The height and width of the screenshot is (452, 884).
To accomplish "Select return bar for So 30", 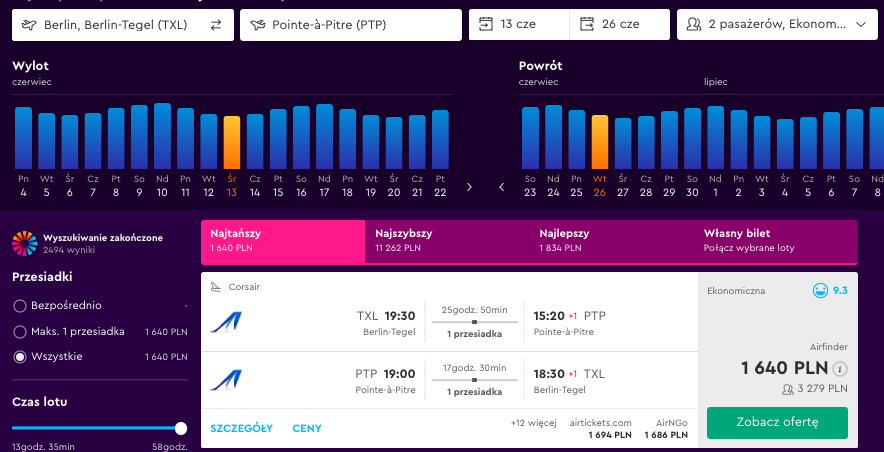I will [x=692, y=139].
